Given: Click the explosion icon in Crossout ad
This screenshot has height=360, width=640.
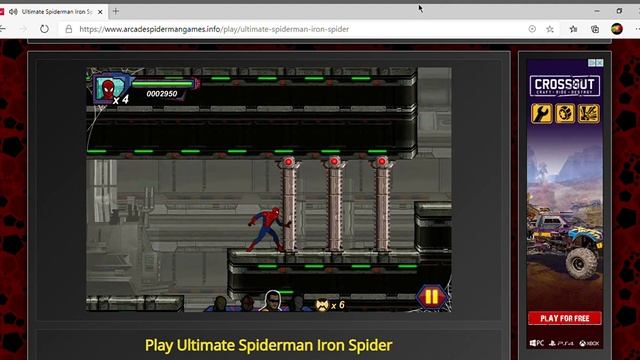Looking at the screenshot, I should tap(589, 113).
